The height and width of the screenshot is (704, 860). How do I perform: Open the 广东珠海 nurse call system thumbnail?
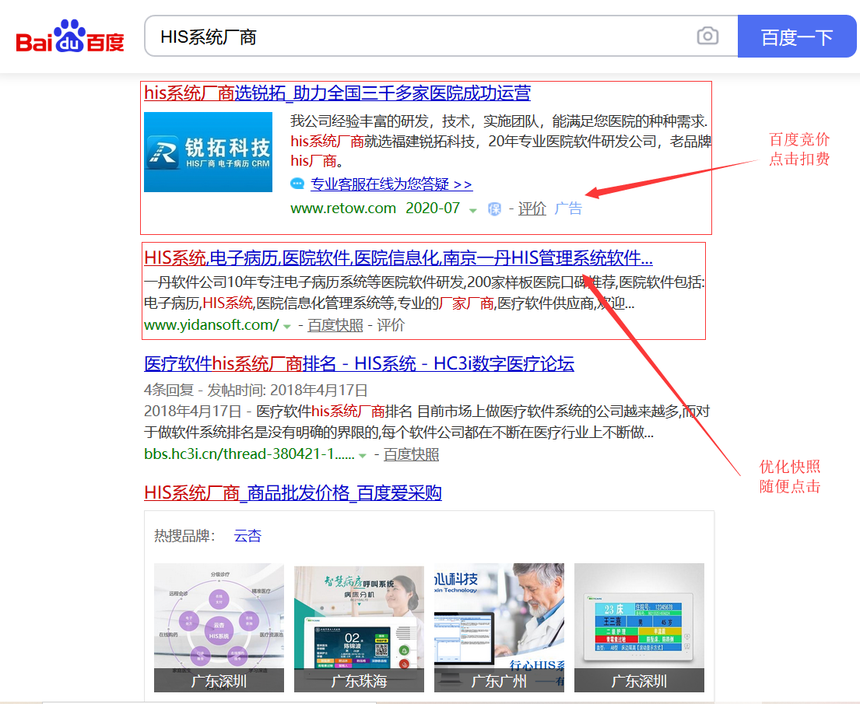359,627
